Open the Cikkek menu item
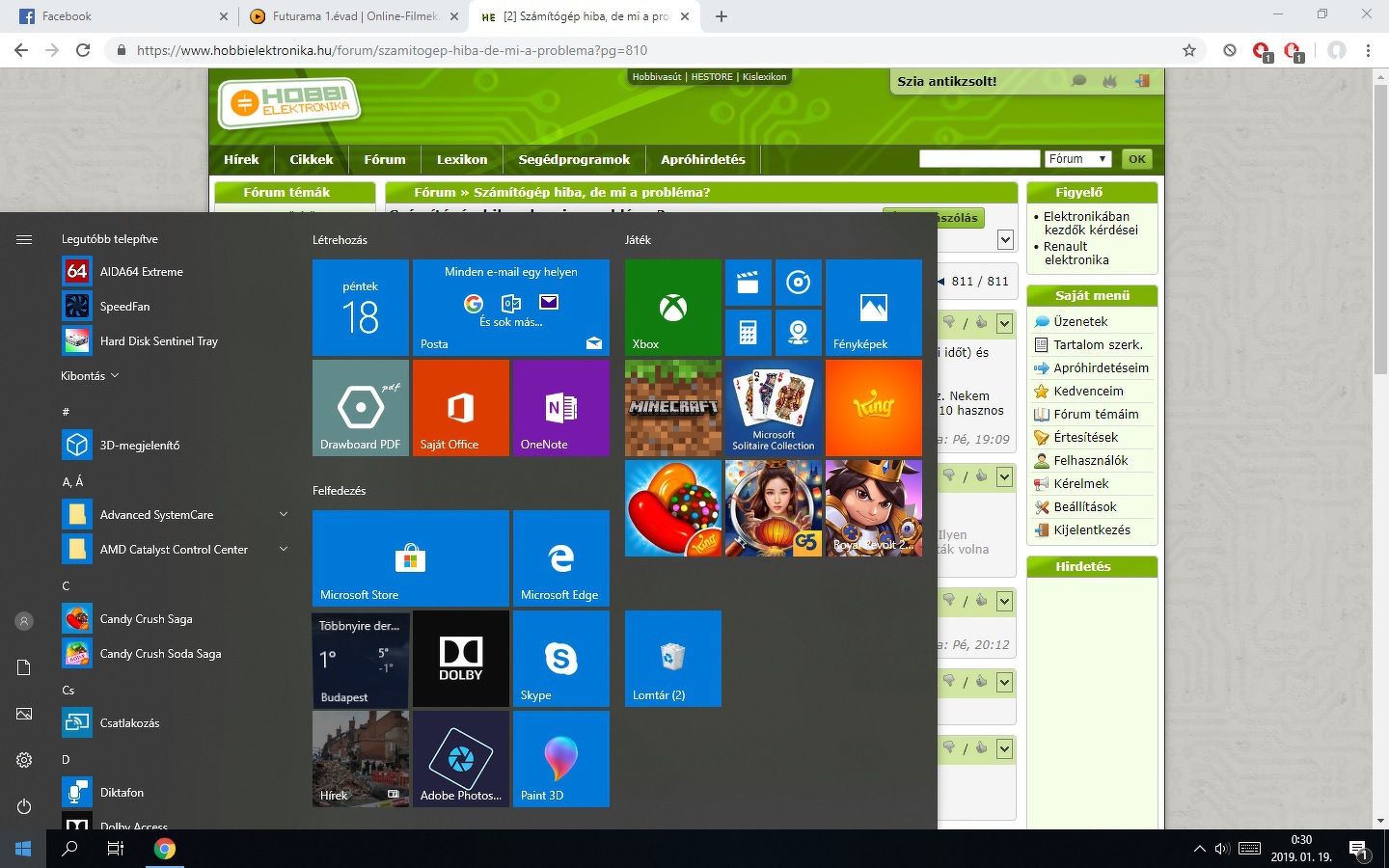 click(311, 160)
